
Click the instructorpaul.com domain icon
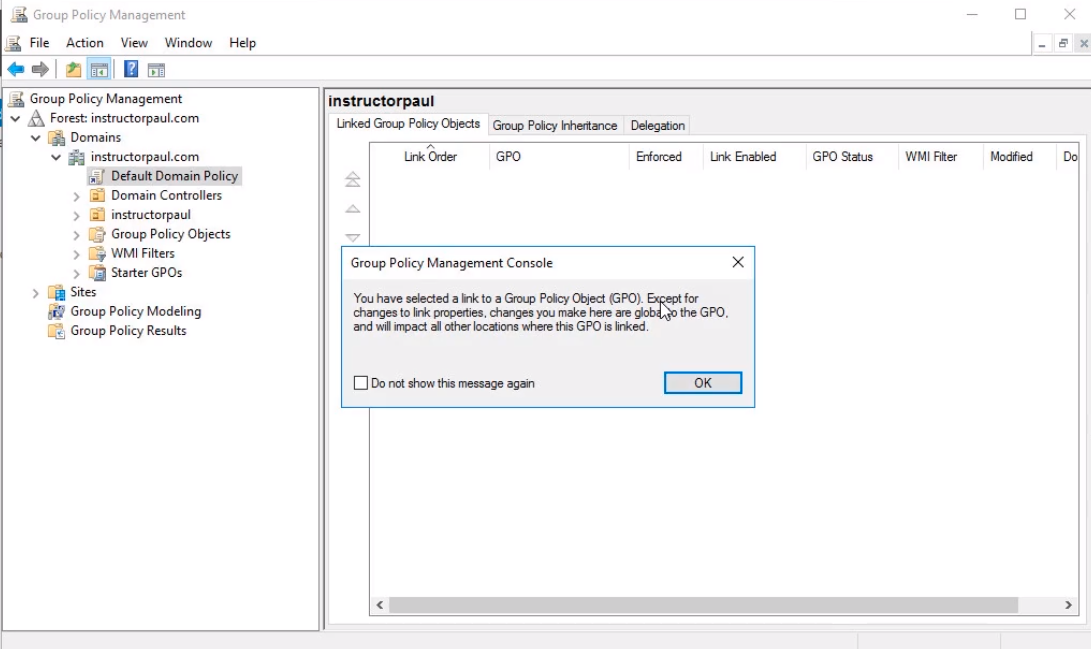(x=77, y=157)
